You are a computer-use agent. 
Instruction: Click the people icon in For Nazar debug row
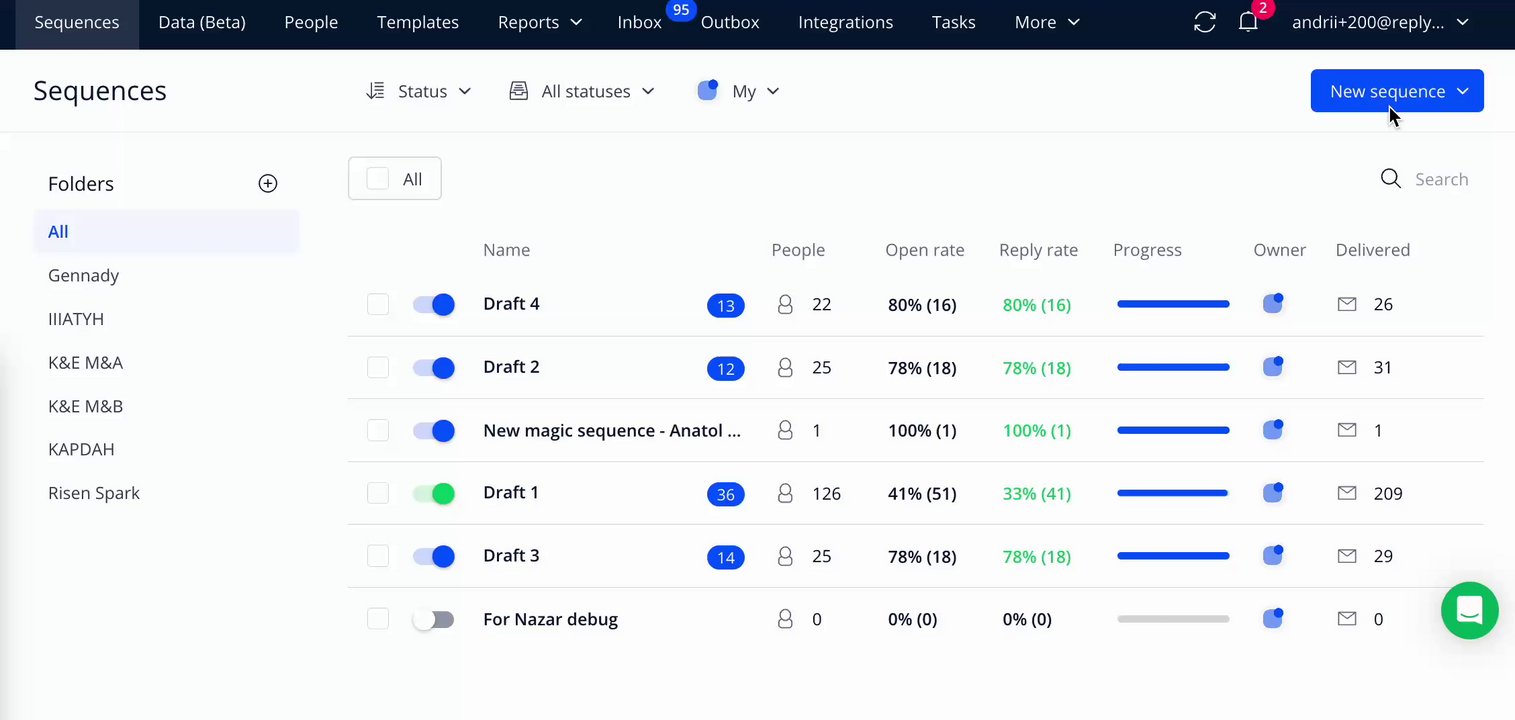(x=785, y=619)
